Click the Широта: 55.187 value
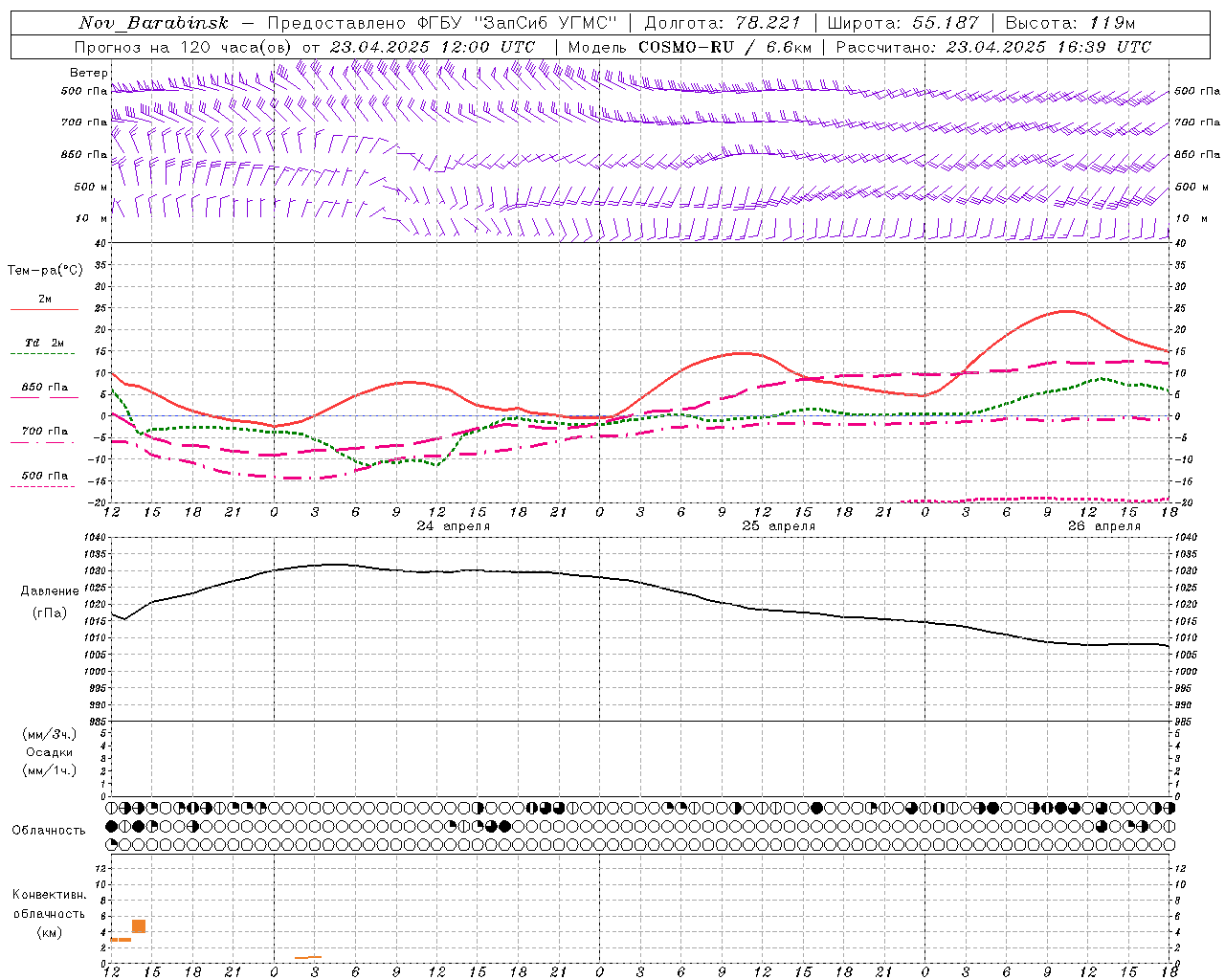The height and width of the screenshot is (980, 1225). click(x=903, y=23)
